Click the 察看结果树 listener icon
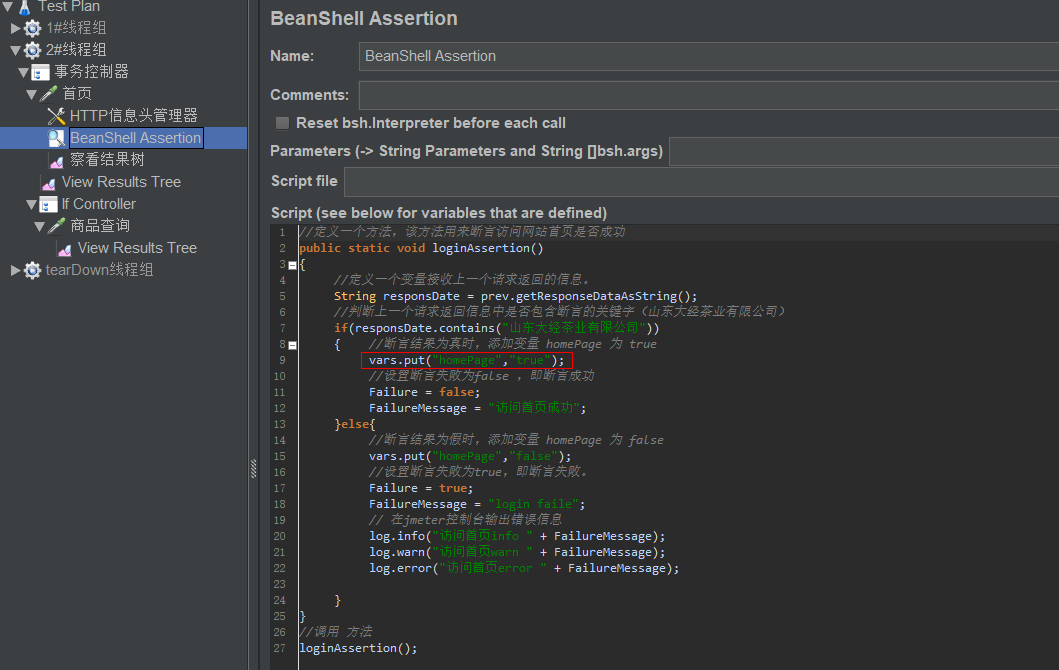Viewport: 1059px width, 670px height. 56,160
